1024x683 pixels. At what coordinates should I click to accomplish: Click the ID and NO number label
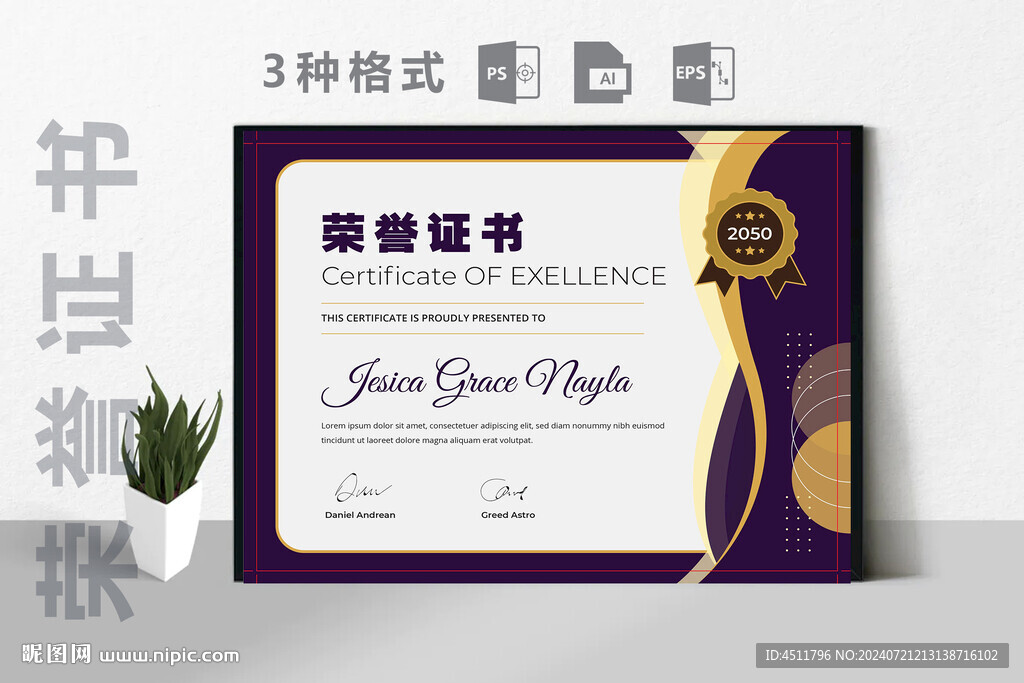(x=882, y=655)
